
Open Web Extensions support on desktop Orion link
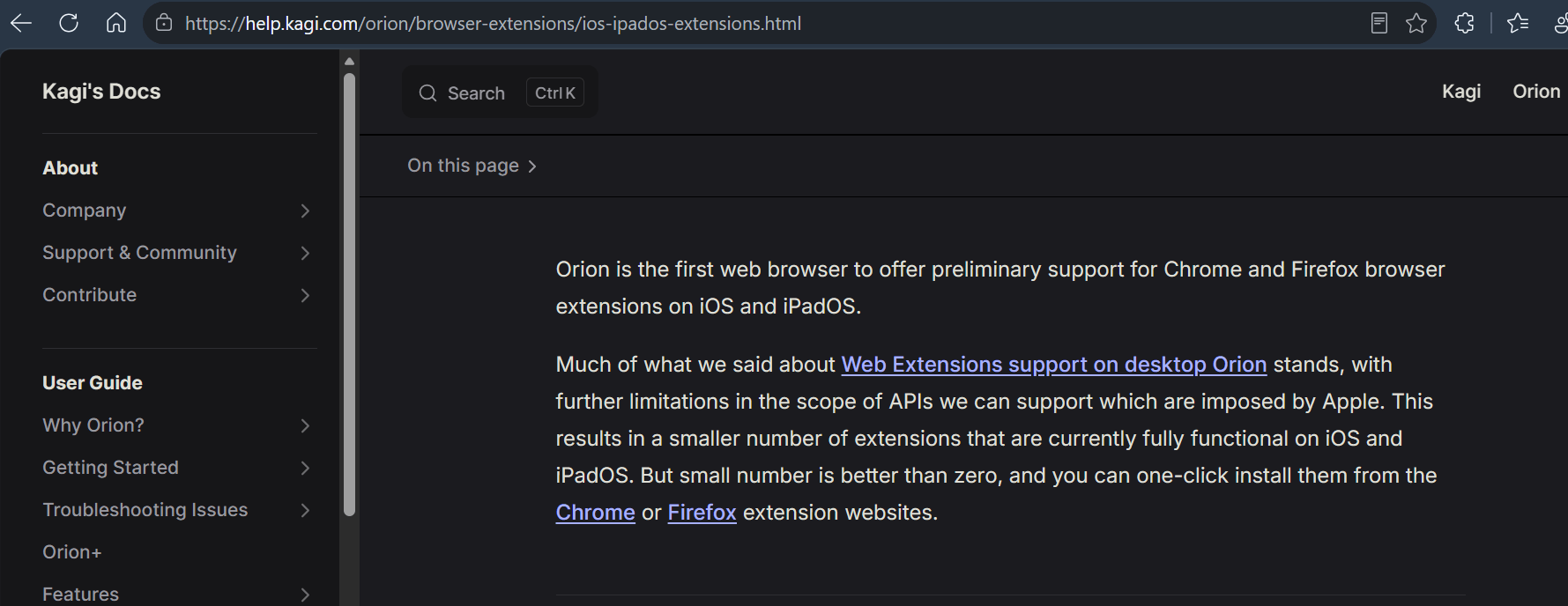click(x=1054, y=365)
